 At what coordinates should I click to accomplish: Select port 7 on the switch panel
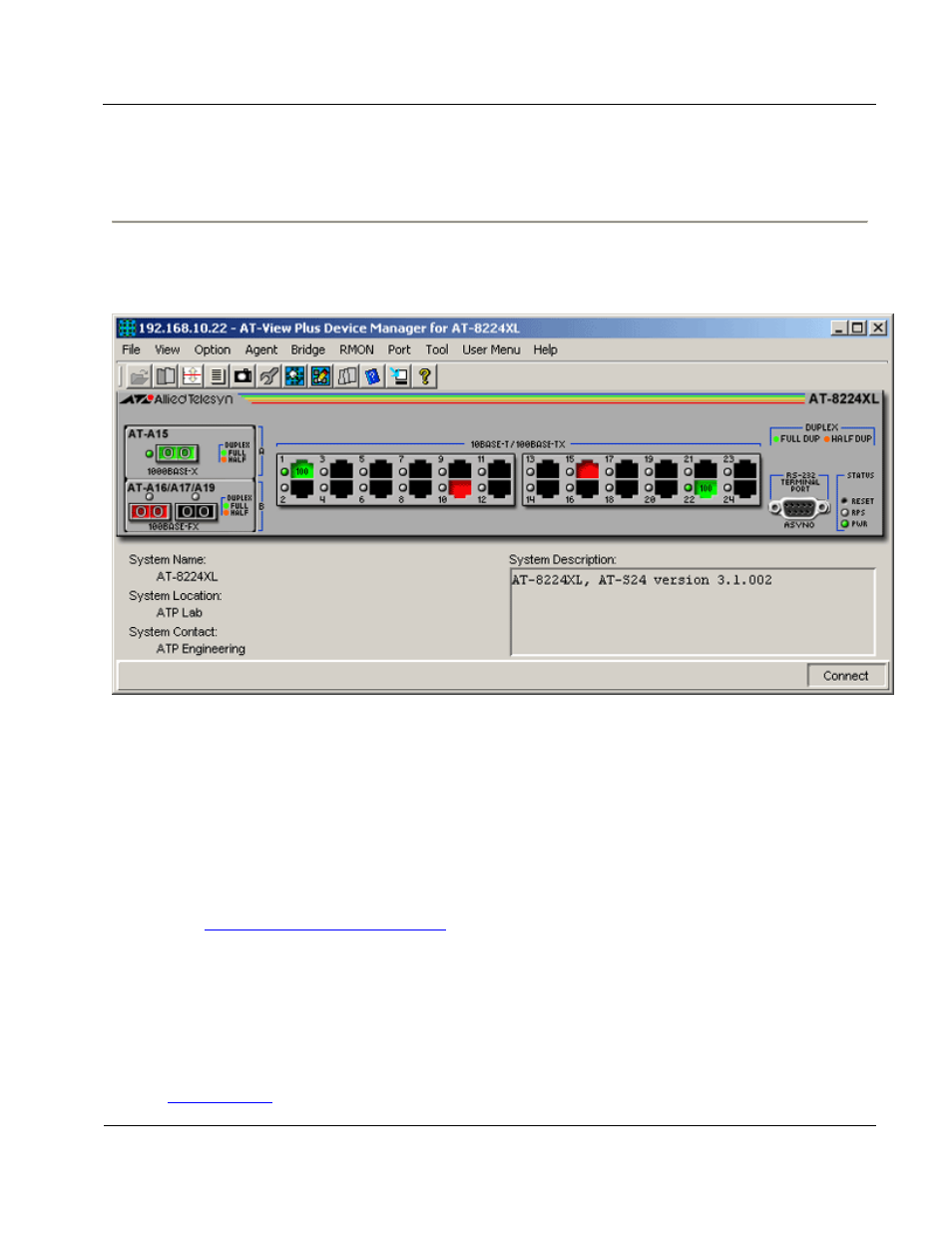[x=420, y=470]
